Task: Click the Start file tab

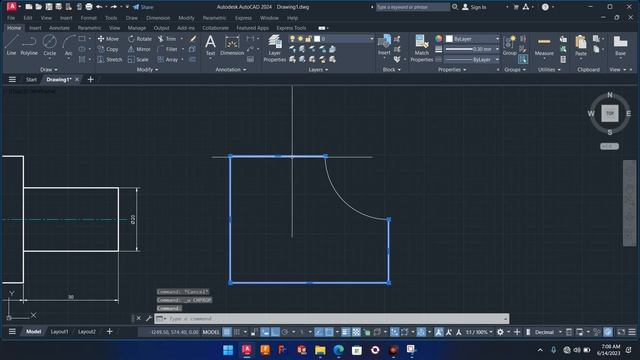Action: 31,79
